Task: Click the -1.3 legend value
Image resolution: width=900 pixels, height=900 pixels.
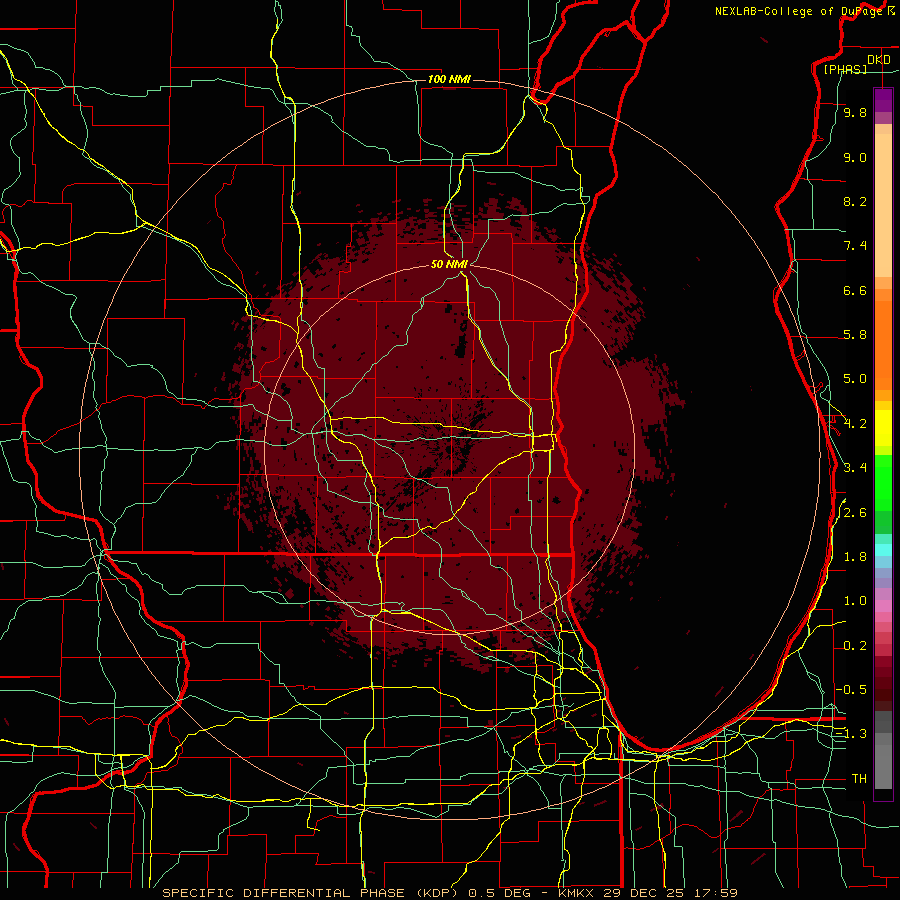Action: point(851,734)
